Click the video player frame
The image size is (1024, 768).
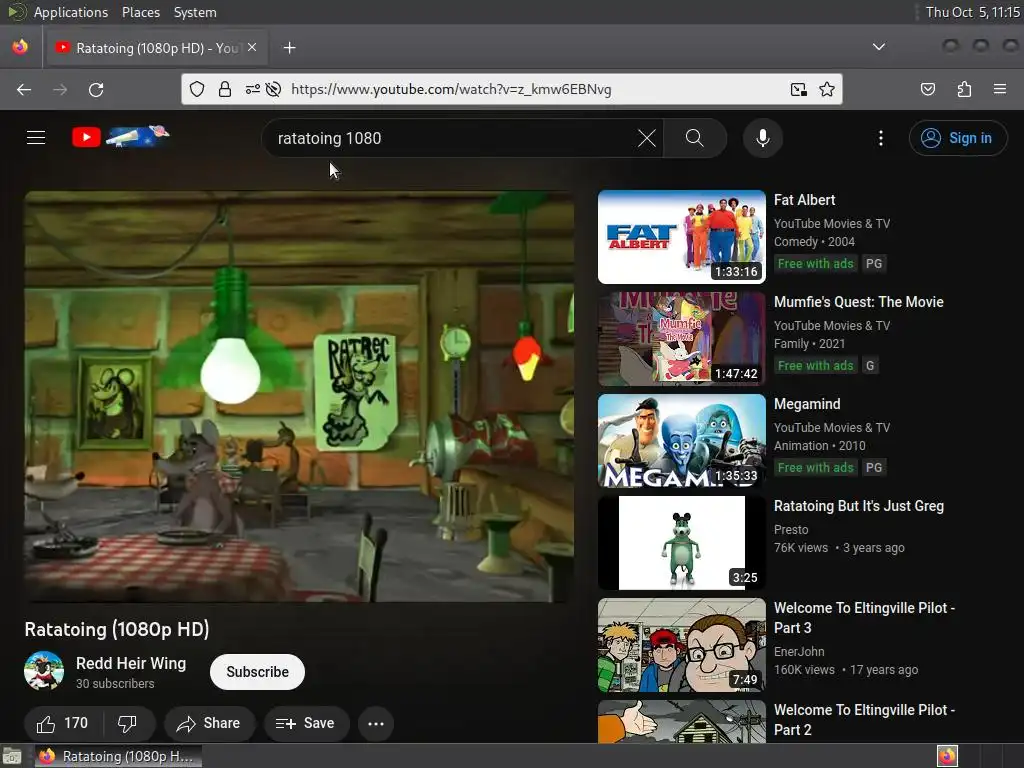299,396
